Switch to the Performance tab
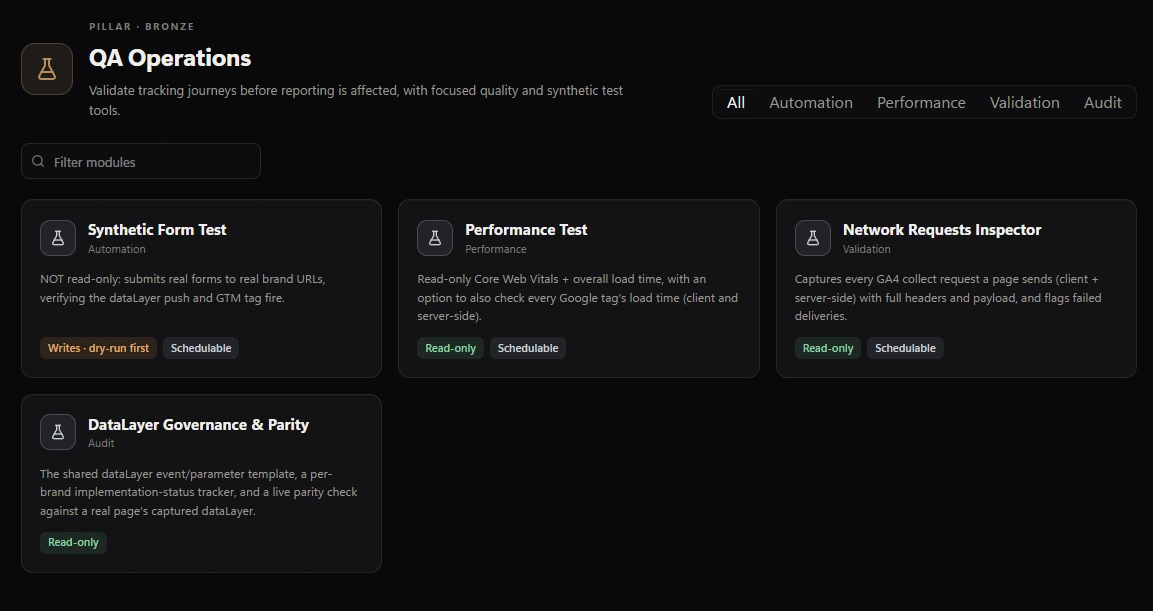Viewport: 1153px width, 611px height. pos(921,102)
